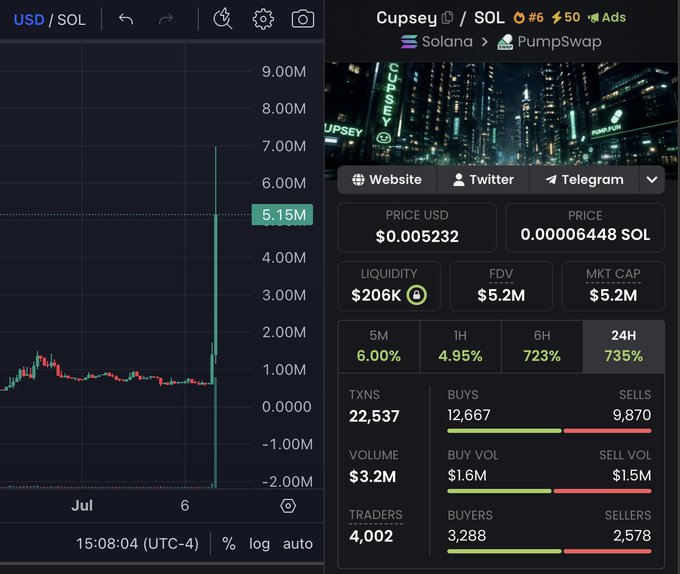
Task: Click the PRICE USD $0.005232 box
Action: coord(417,227)
